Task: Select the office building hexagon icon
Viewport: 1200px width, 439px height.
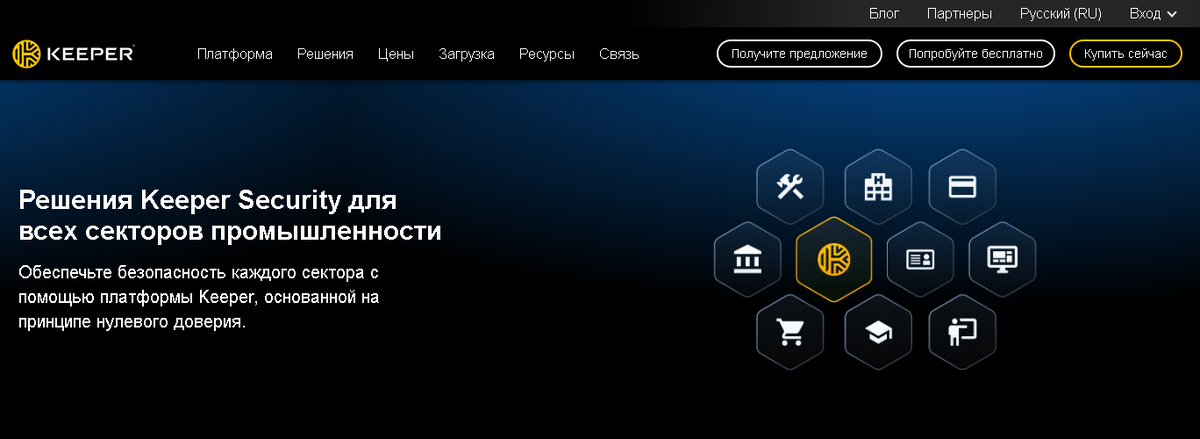Action: (x=877, y=187)
